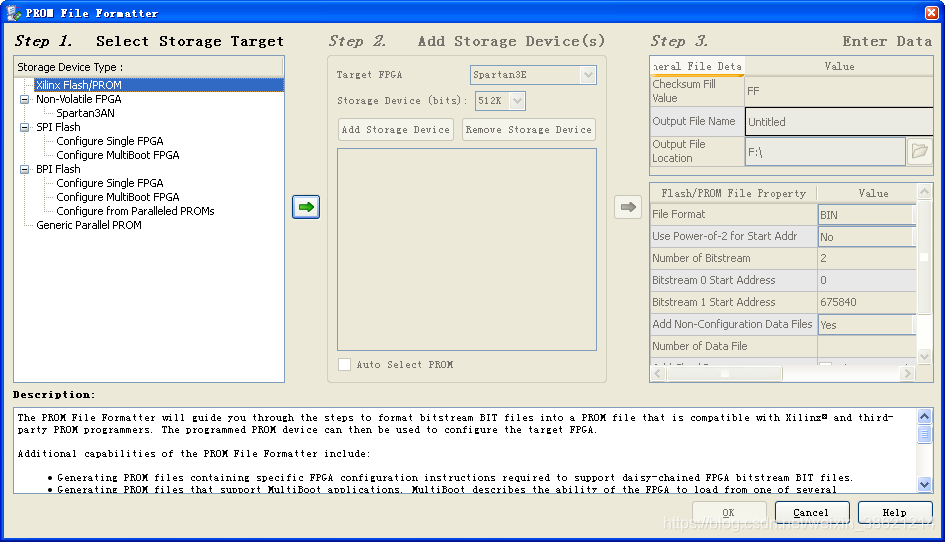The height and width of the screenshot is (542, 945).
Task: Click the Description scroll down arrow
Action: pyautogui.click(x=924, y=484)
